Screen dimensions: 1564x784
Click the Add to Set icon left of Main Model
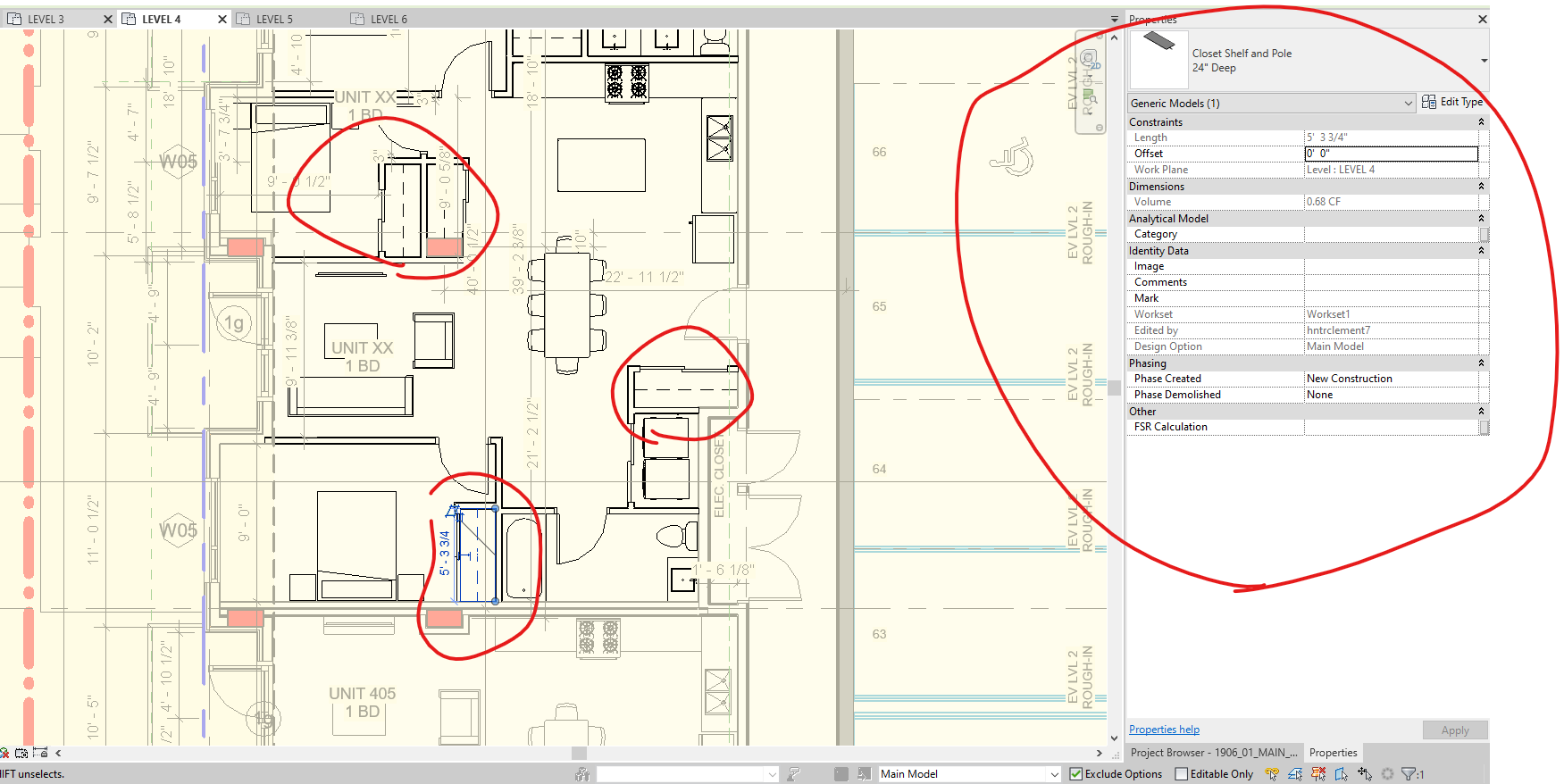865,774
